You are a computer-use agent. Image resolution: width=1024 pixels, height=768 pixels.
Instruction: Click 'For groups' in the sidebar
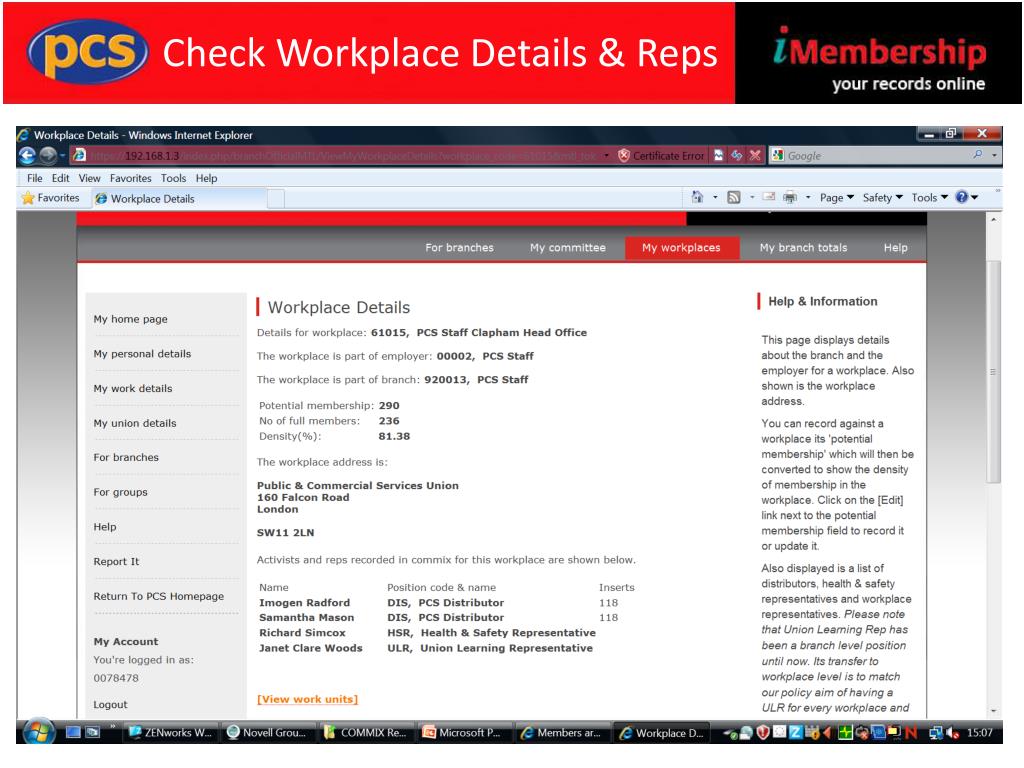coord(120,492)
